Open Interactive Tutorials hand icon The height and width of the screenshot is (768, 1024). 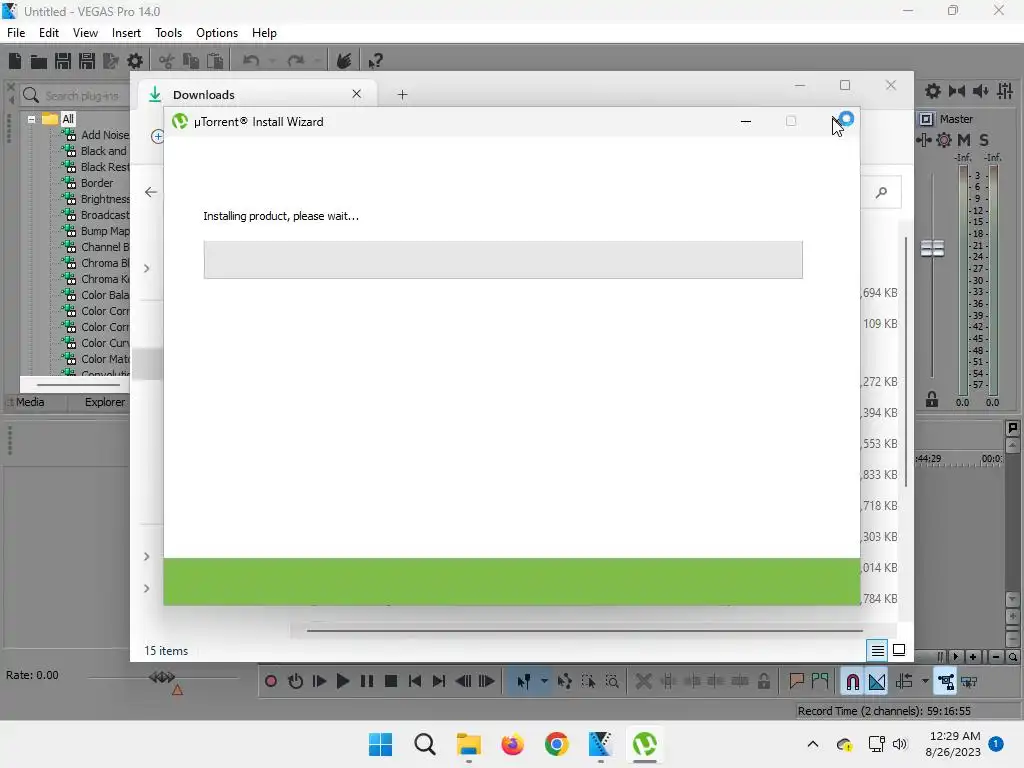[x=344, y=61]
